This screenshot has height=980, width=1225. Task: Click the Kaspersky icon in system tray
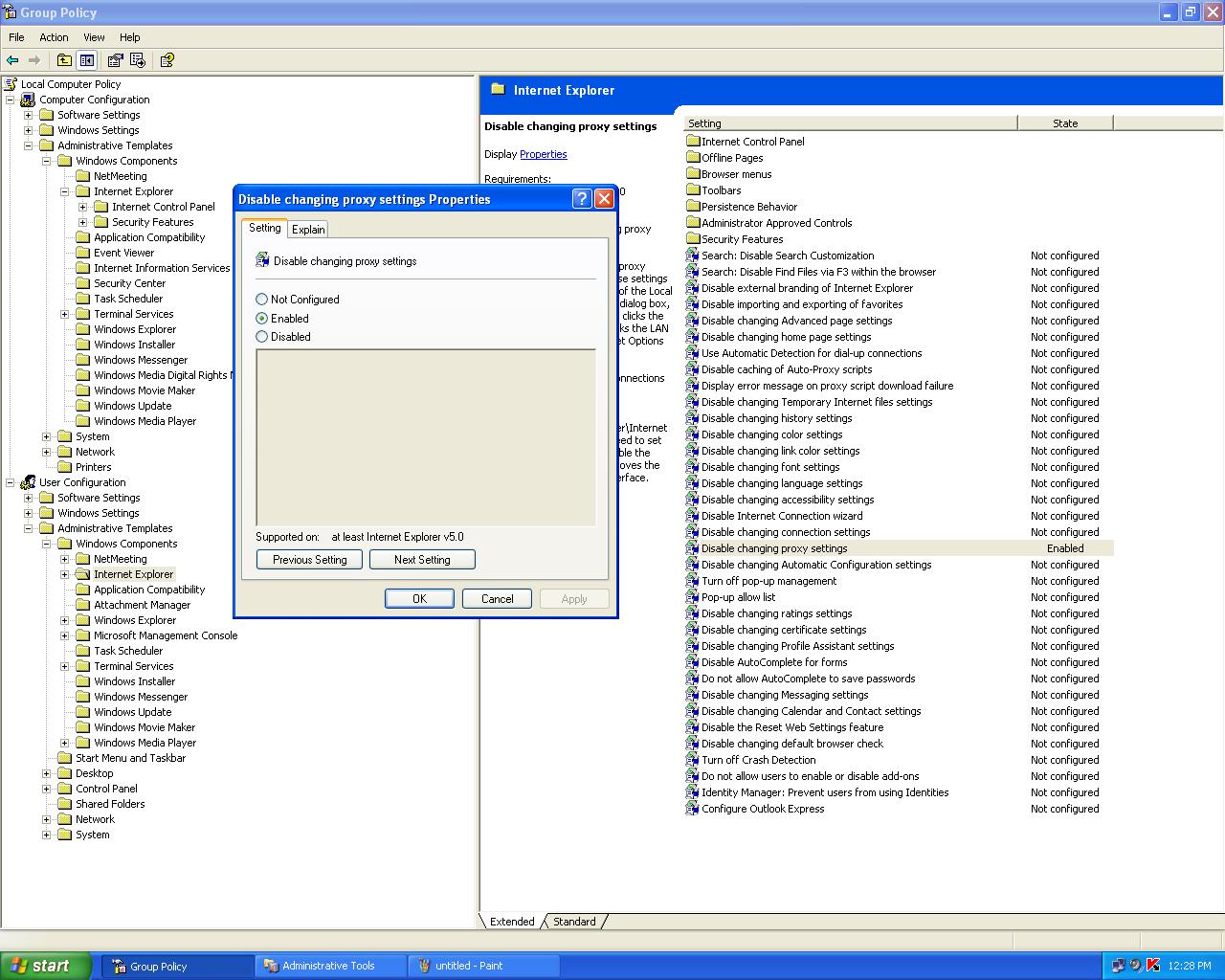[1153, 966]
